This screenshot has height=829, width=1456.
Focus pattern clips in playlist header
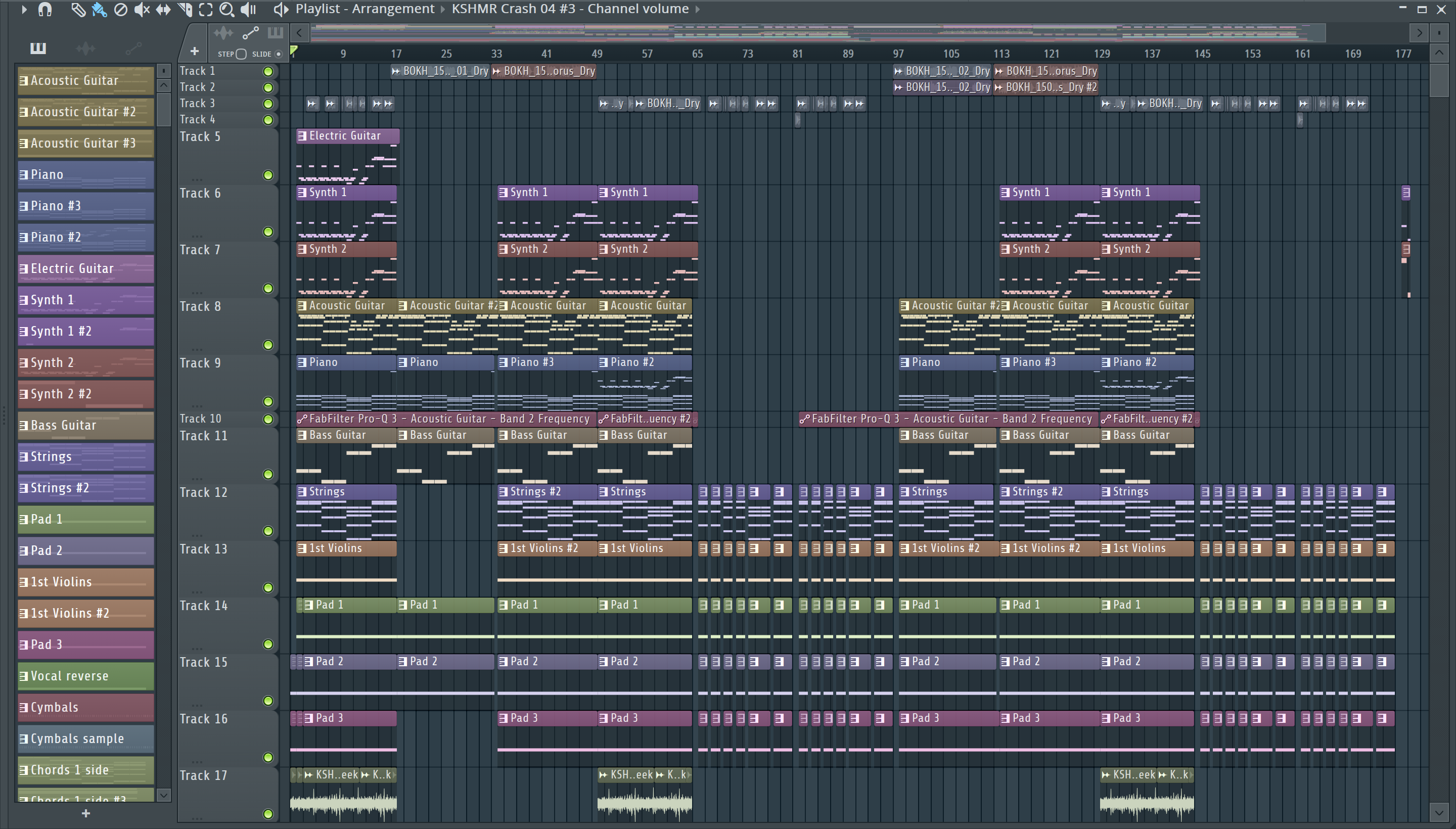coord(276,33)
